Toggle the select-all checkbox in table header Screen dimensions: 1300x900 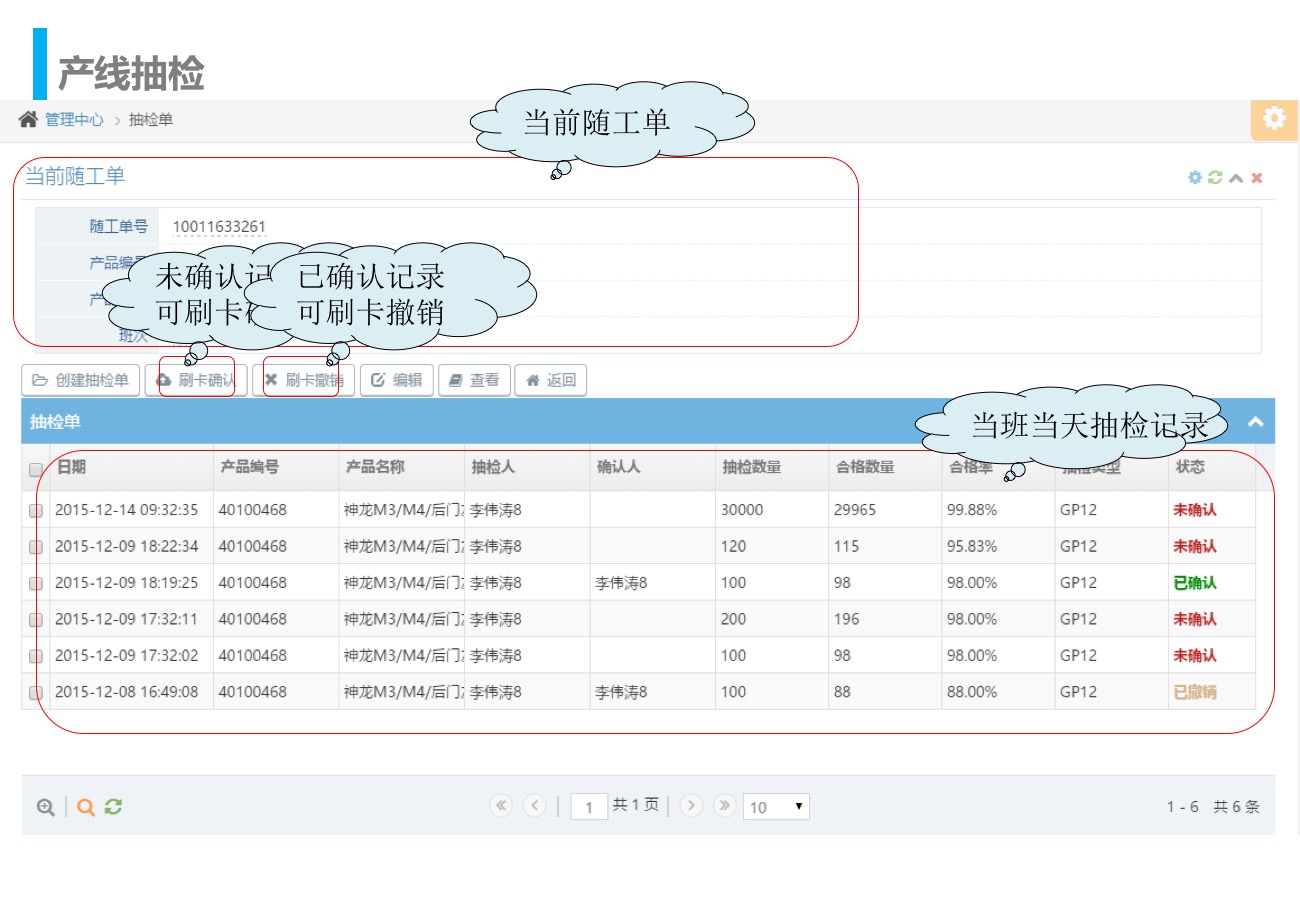click(x=36, y=469)
